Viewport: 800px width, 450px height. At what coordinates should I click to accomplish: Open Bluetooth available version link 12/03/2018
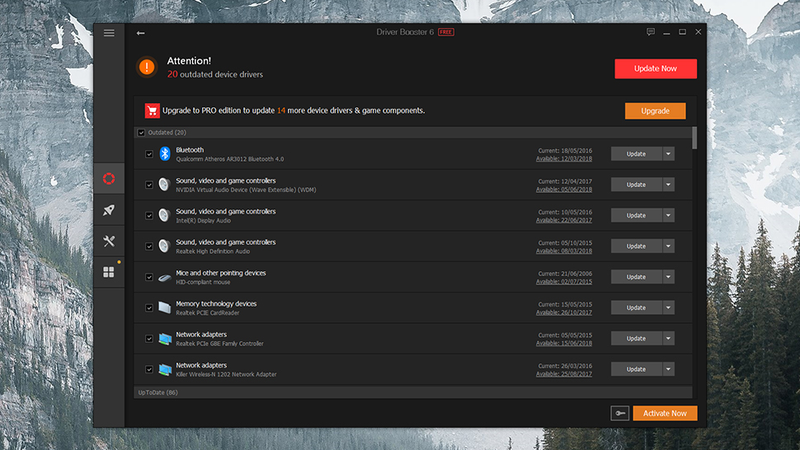[564, 159]
